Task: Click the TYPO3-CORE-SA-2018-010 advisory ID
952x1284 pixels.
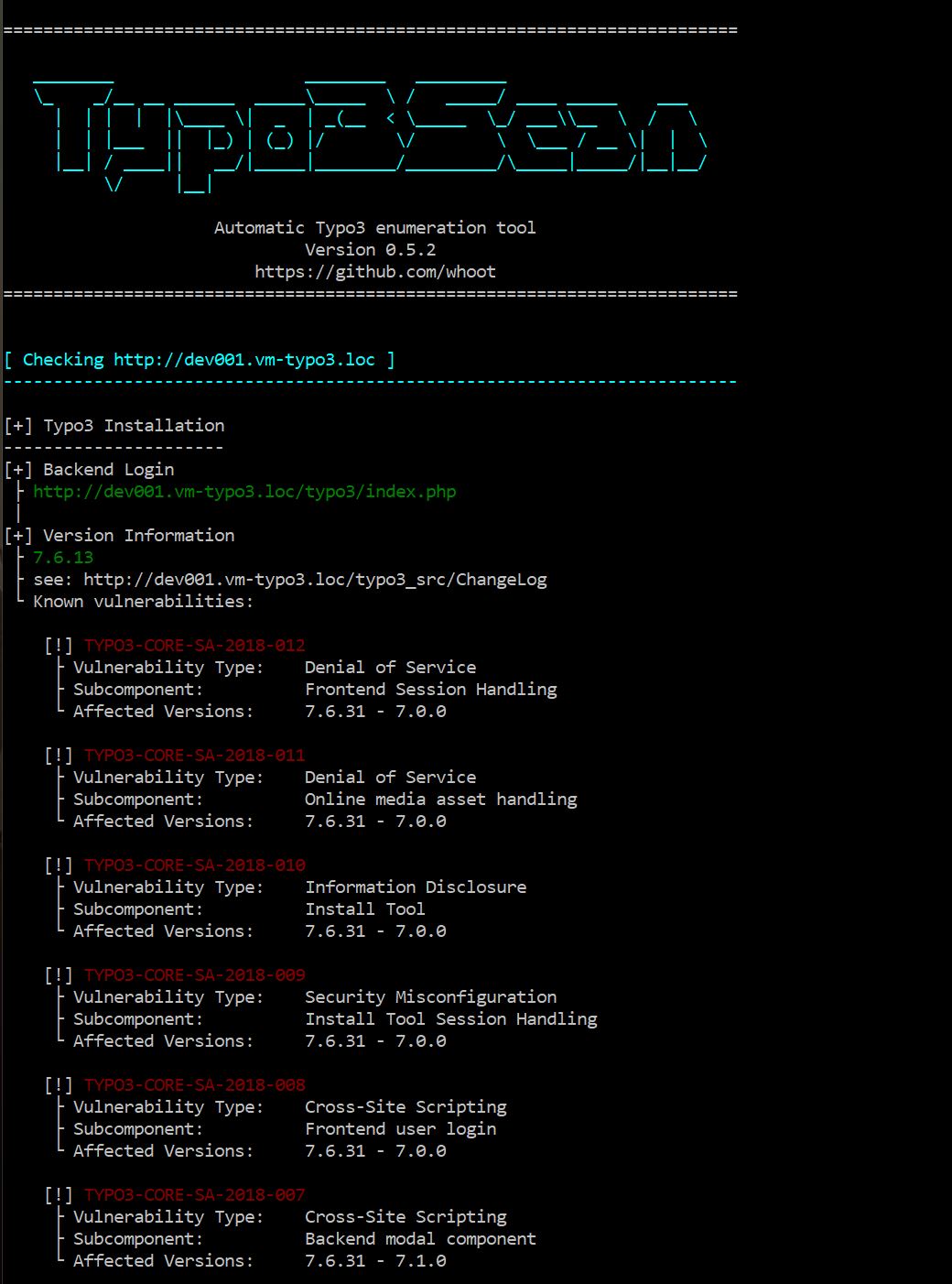Action: (195, 865)
